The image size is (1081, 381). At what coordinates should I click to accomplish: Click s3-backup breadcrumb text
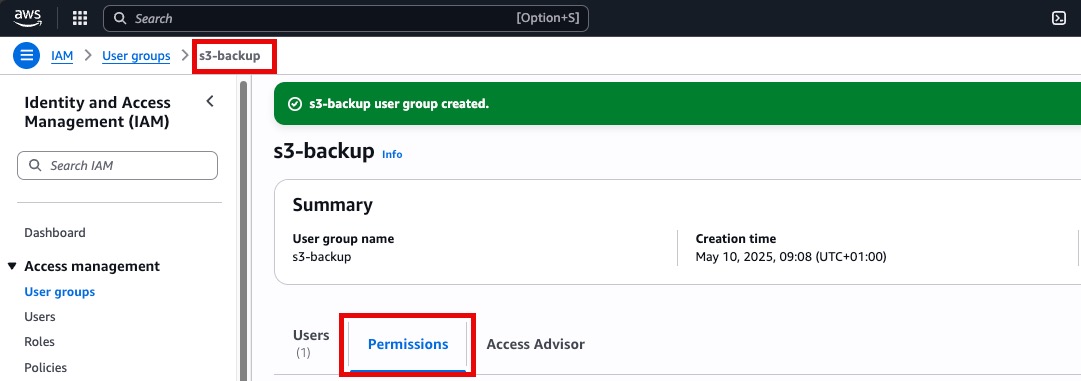[x=230, y=56]
